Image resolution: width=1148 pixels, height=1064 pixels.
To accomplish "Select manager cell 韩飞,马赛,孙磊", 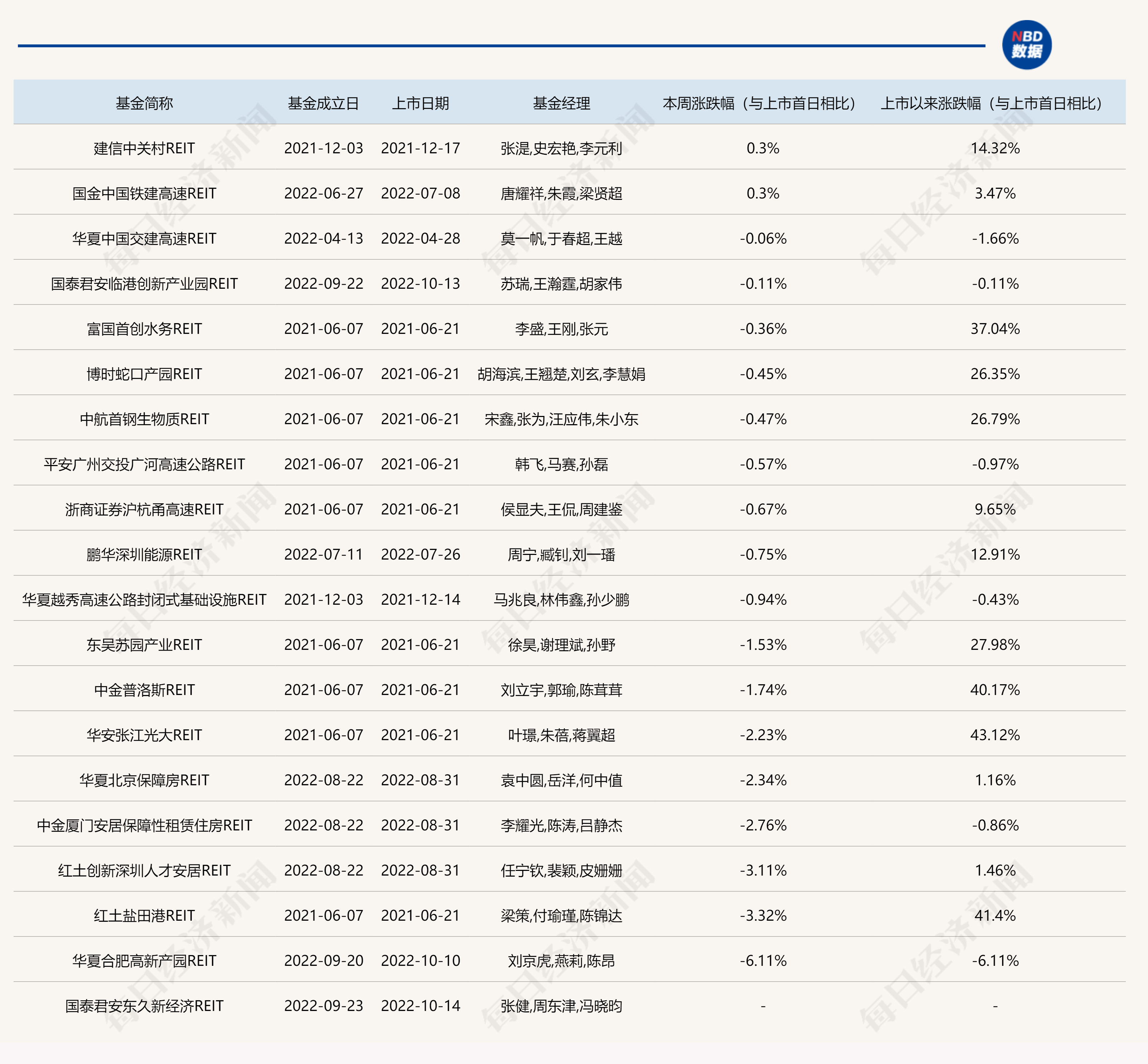I will click(x=561, y=464).
